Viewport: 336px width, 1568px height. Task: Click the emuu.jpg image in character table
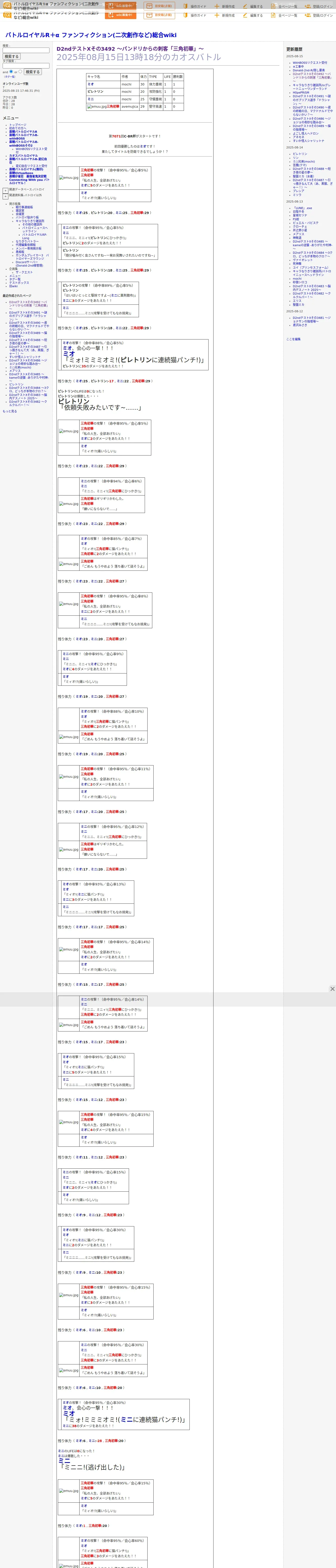[x=97, y=107]
